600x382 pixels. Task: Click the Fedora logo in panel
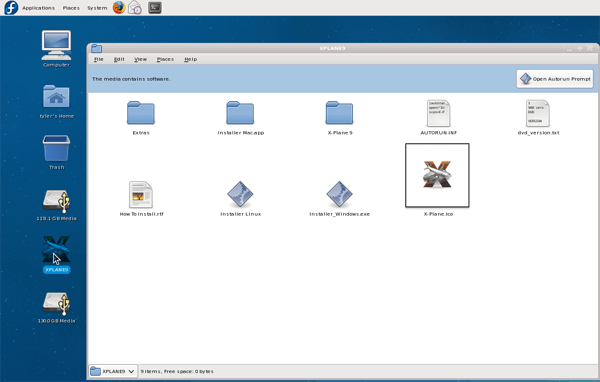[11, 8]
